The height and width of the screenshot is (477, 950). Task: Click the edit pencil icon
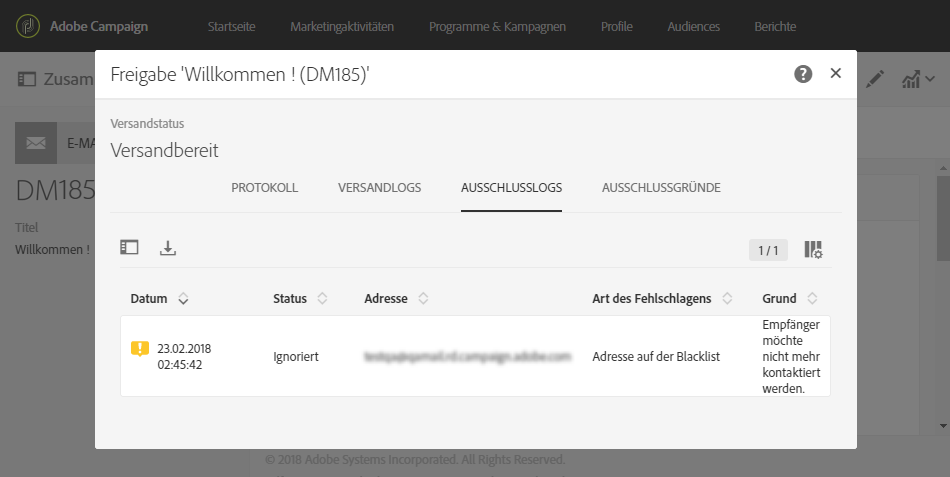(x=876, y=78)
